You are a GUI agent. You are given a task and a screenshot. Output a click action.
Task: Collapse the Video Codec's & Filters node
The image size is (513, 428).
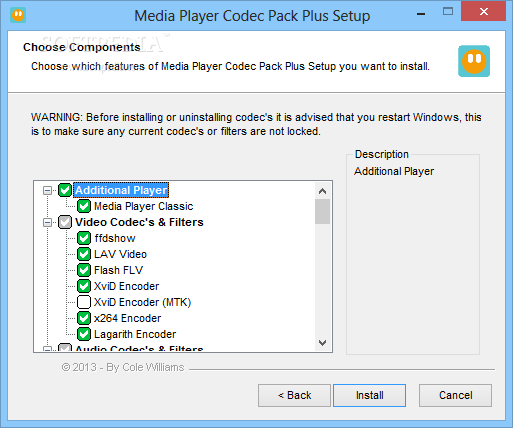48,223
